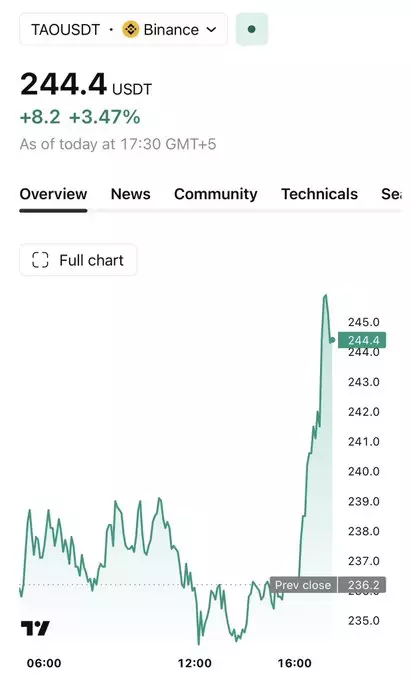Screen dimensions: 411x680
Task: Click the chart peak near 16:00
Action: (x=326, y=296)
